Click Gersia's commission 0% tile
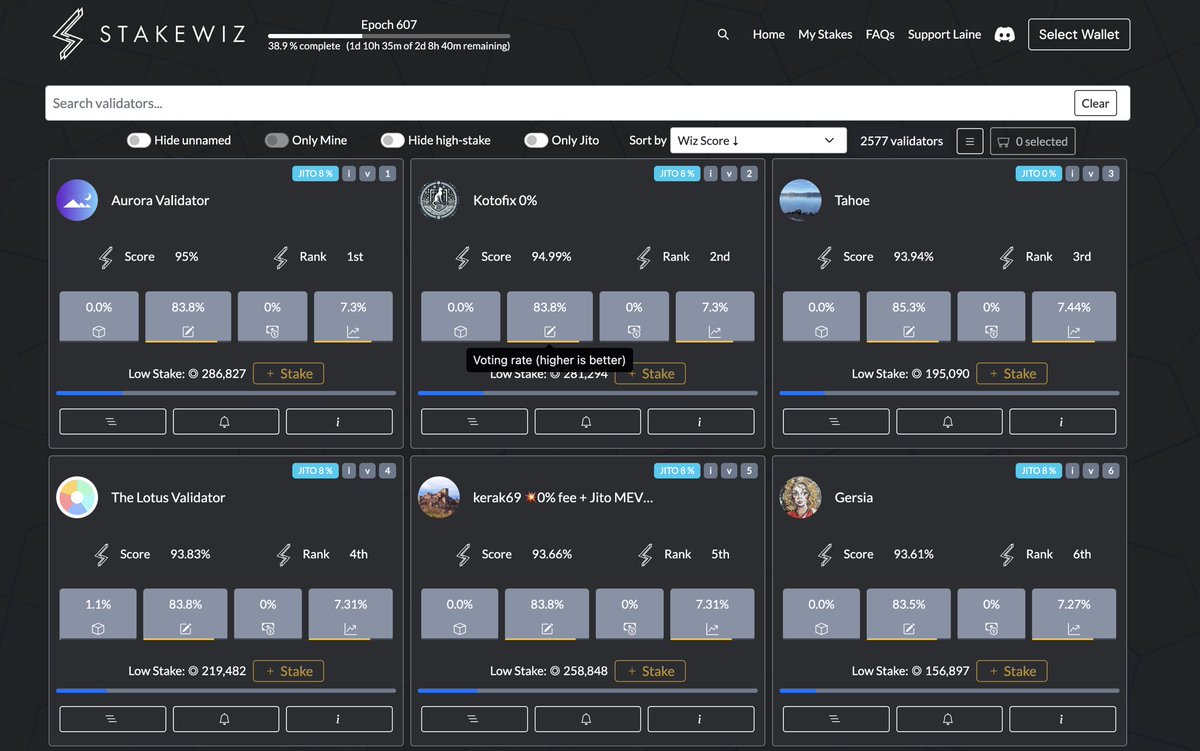1200x751 pixels. pyautogui.click(x=991, y=614)
